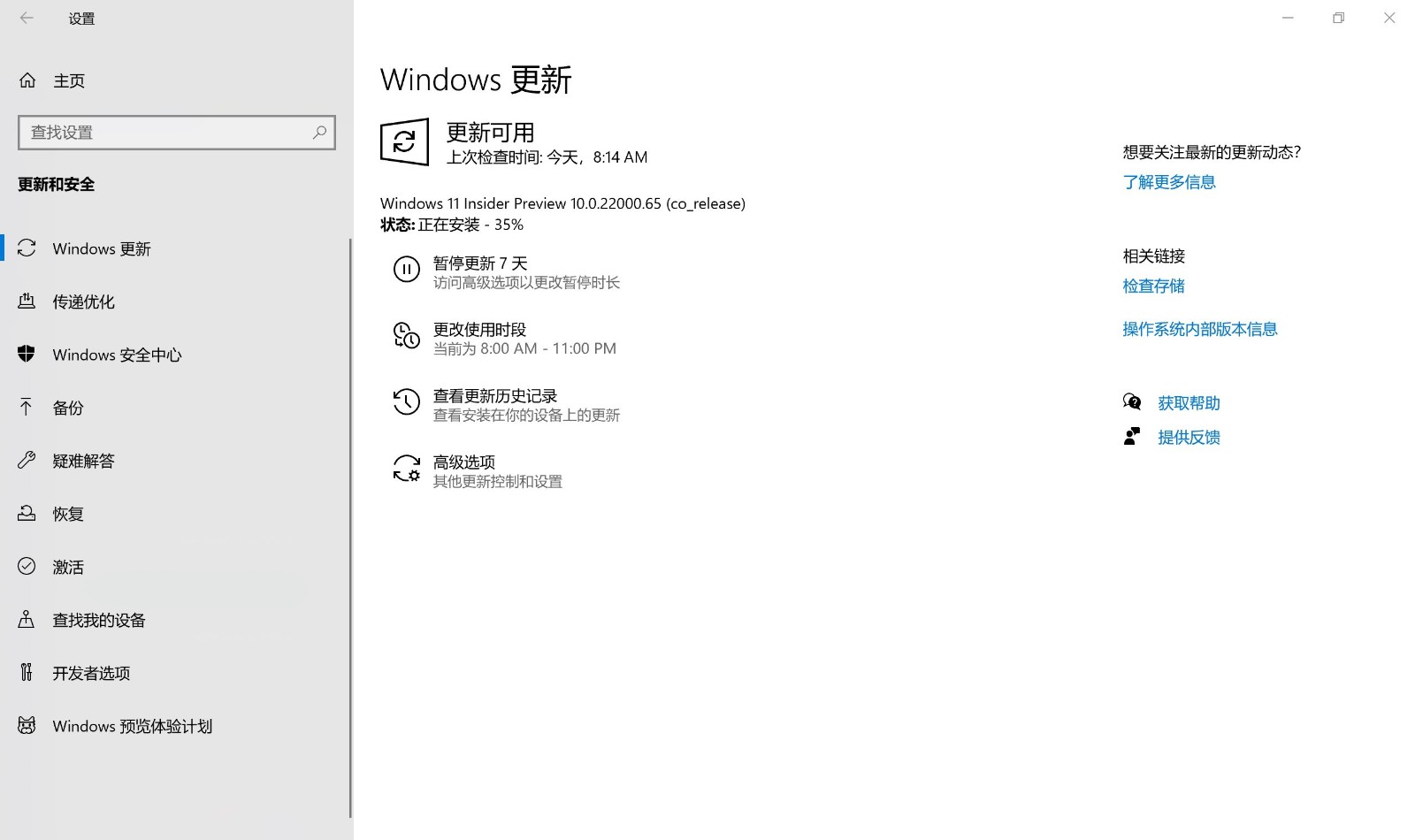Click the 开发者选项 tools icon
The image size is (1415, 840).
click(27, 673)
